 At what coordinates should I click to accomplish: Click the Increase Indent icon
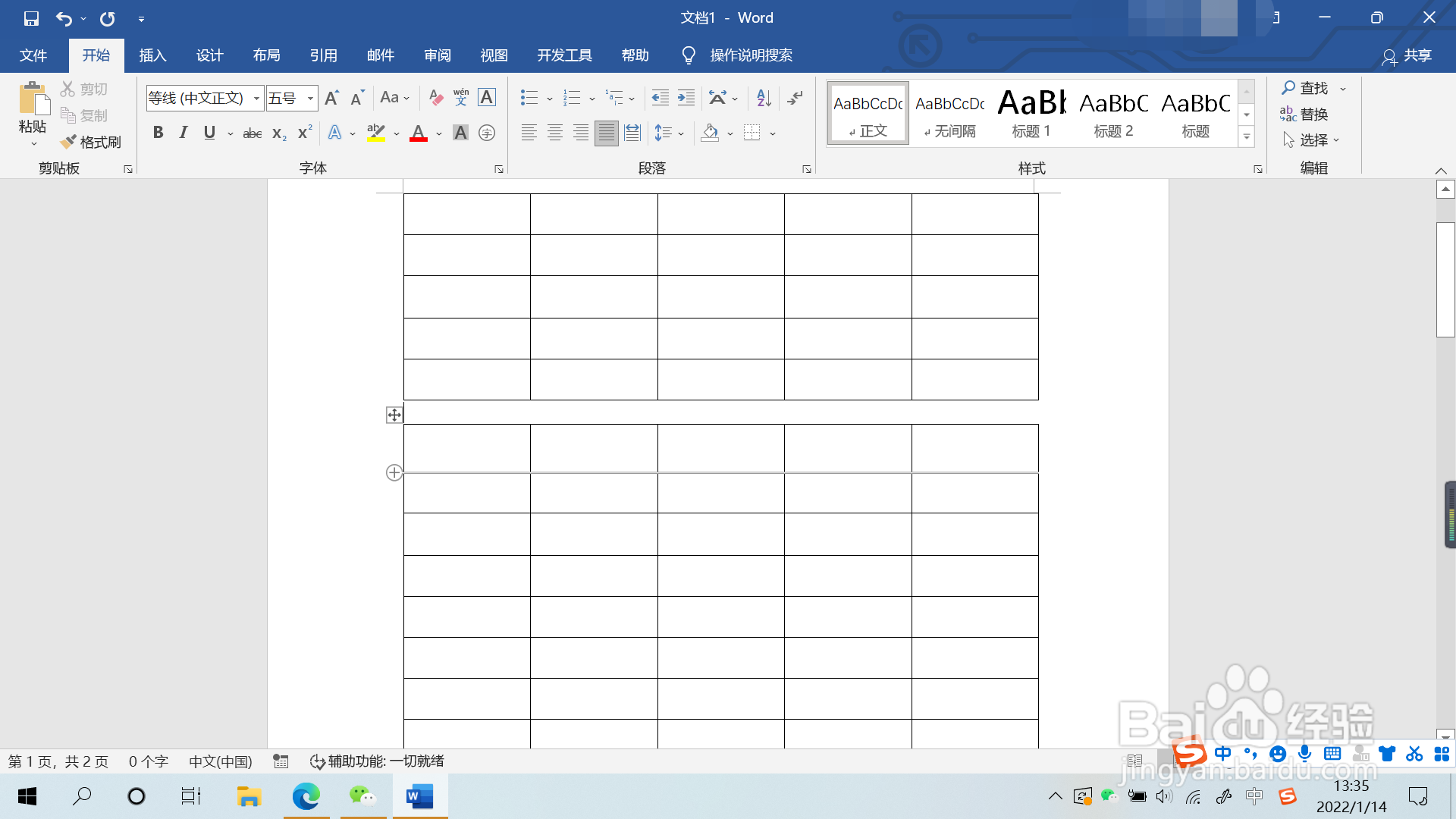click(686, 97)
